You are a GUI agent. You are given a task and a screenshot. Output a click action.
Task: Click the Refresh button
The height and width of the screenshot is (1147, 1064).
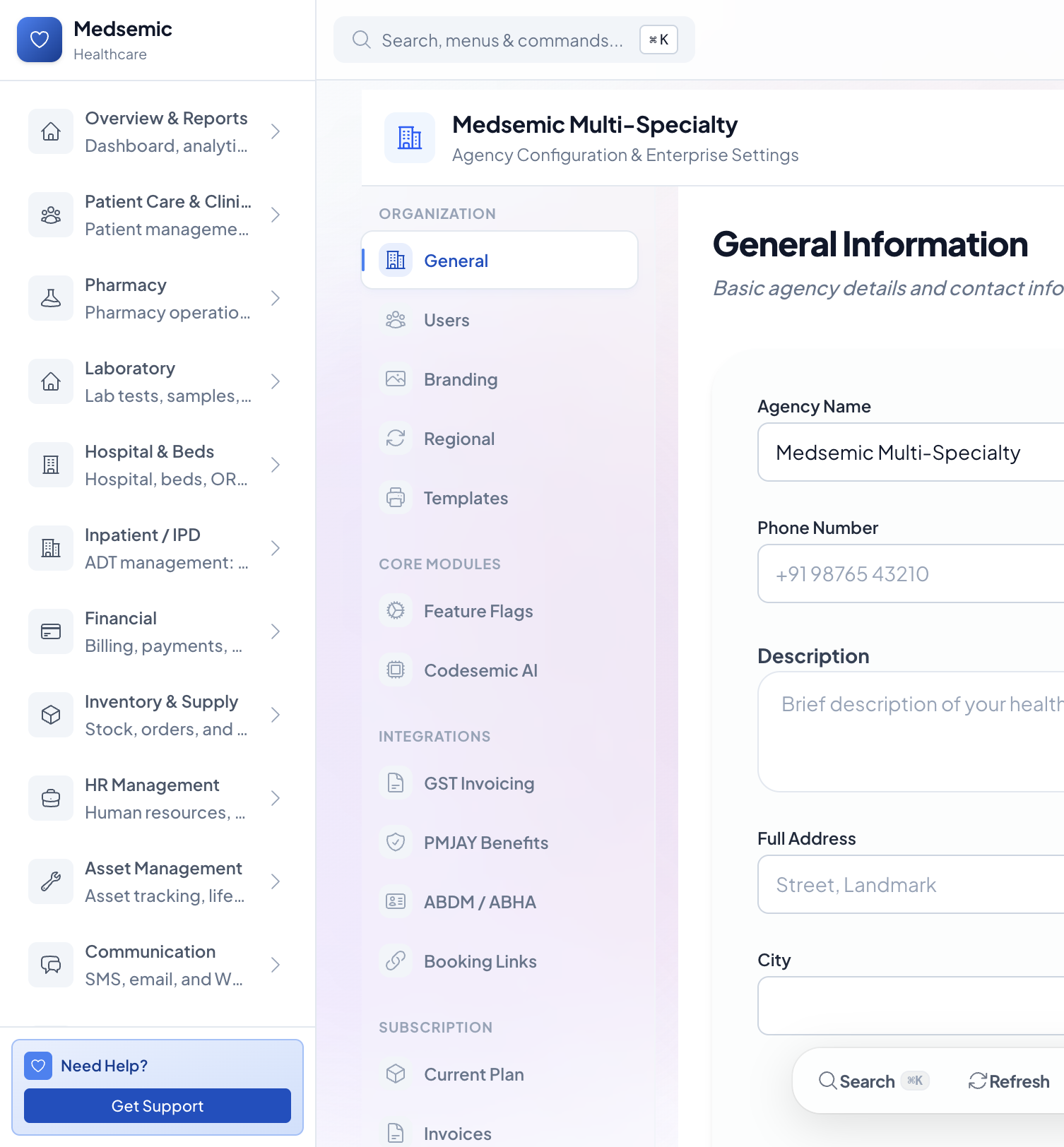tap(1009, 1081)
